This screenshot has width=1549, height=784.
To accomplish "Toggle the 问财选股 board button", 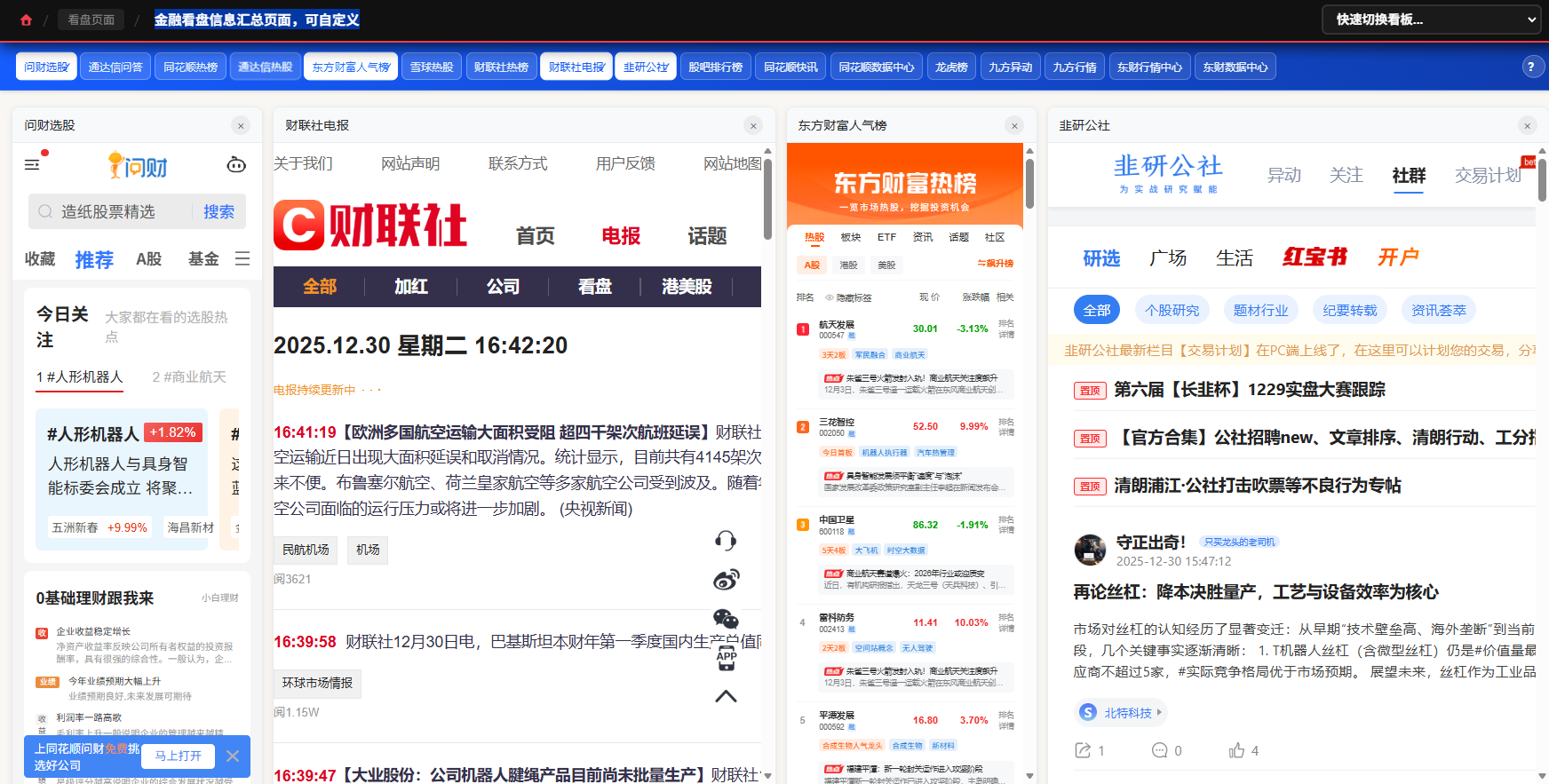I will (x=46, y=67).
